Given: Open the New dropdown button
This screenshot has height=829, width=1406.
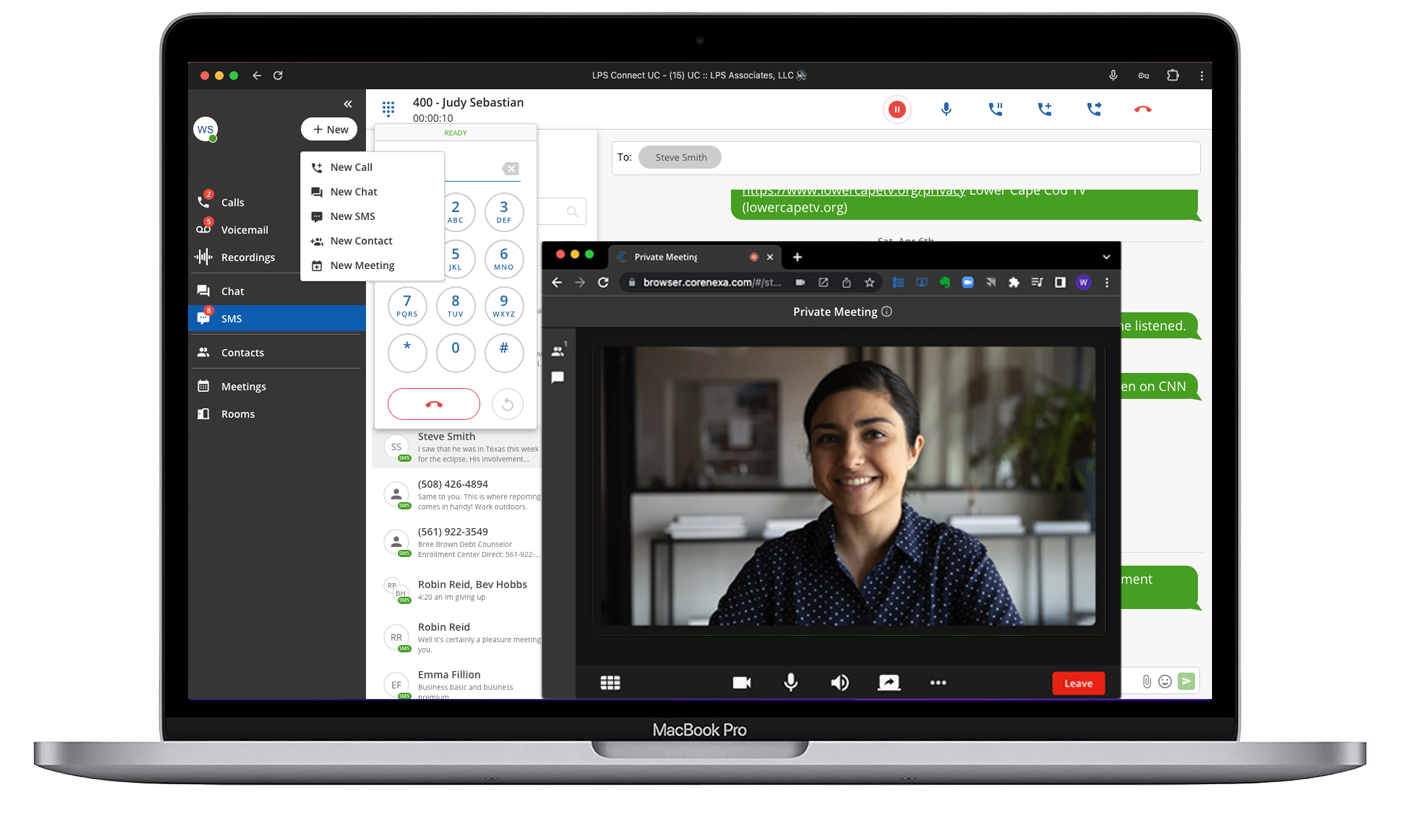Looking at the screenshot, I should point(329,129).
